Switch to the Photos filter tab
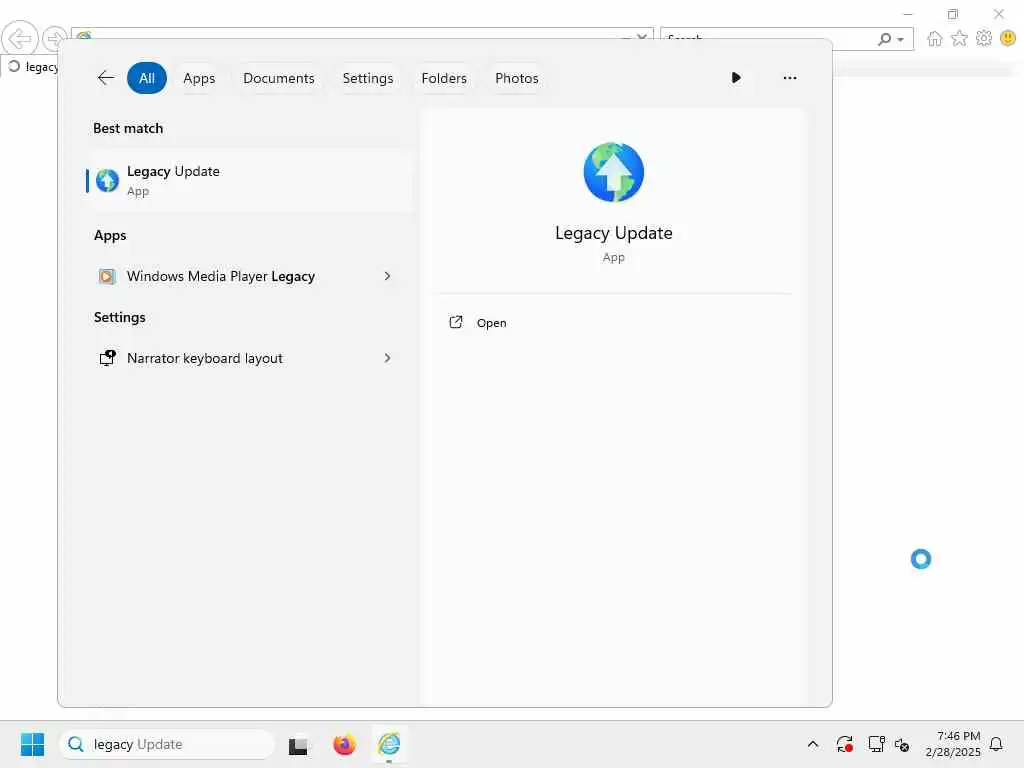 517,78
